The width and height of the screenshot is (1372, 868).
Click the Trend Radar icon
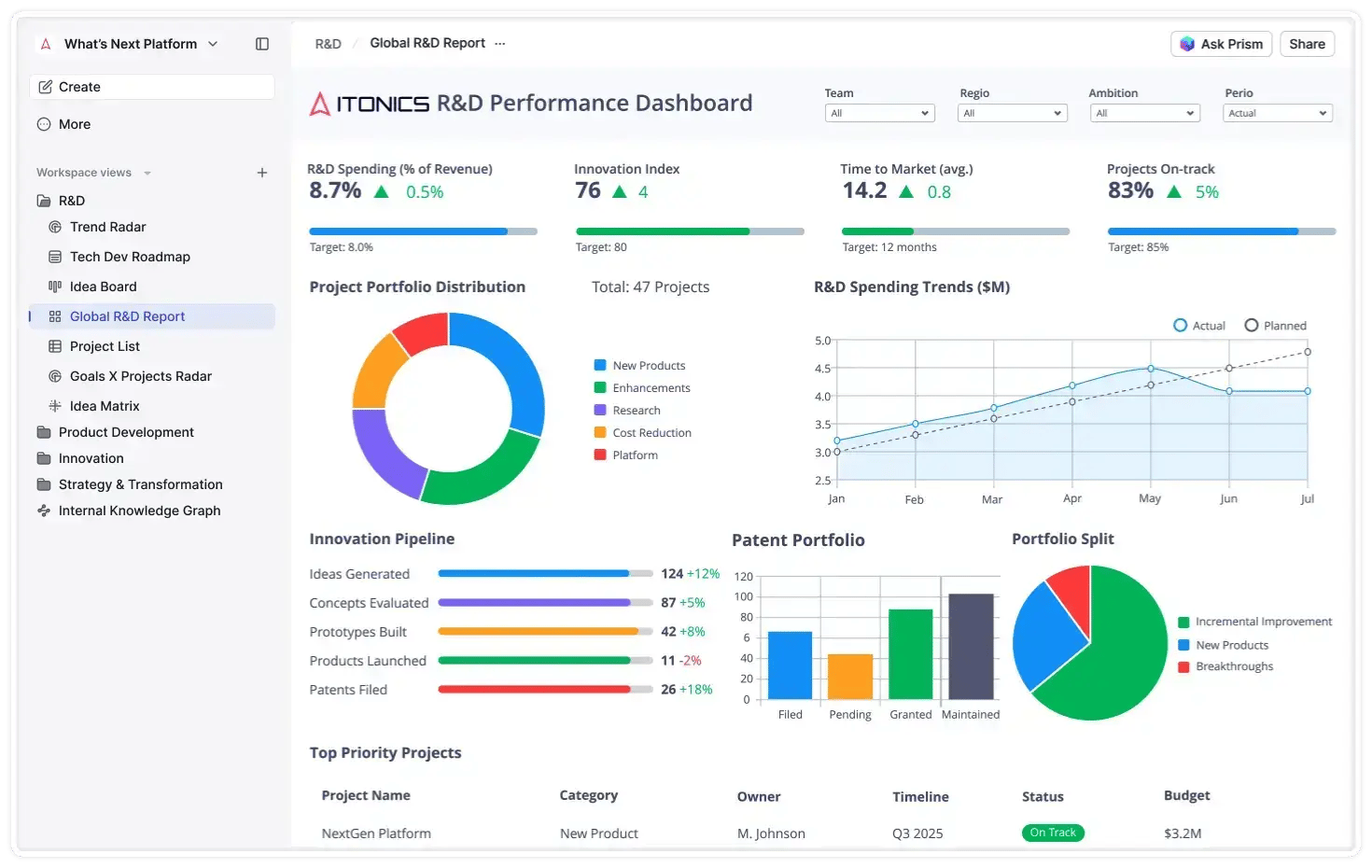point(55,227)
